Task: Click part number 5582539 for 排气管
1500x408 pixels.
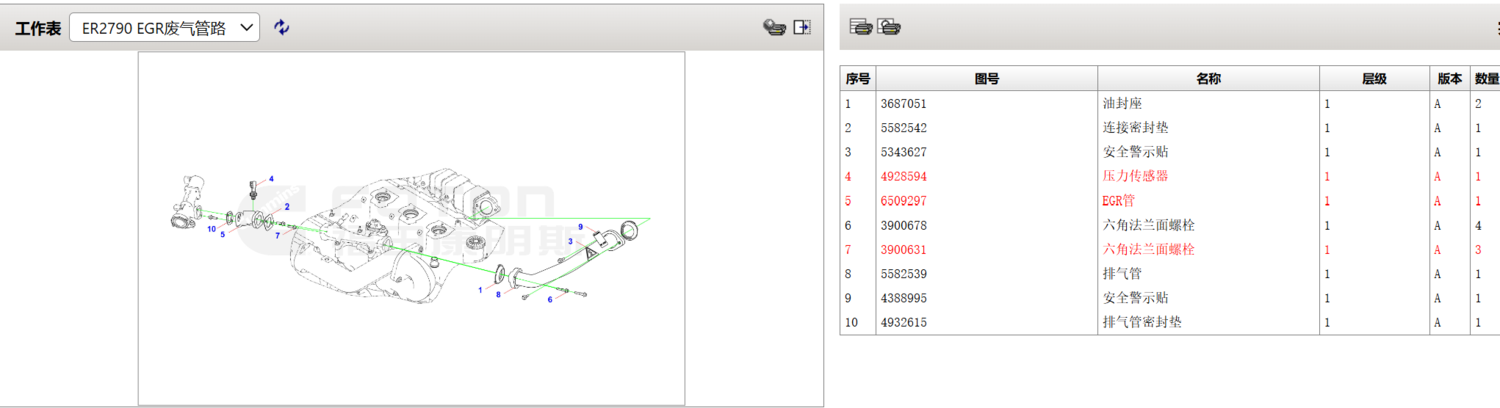Action: (903, 274)
